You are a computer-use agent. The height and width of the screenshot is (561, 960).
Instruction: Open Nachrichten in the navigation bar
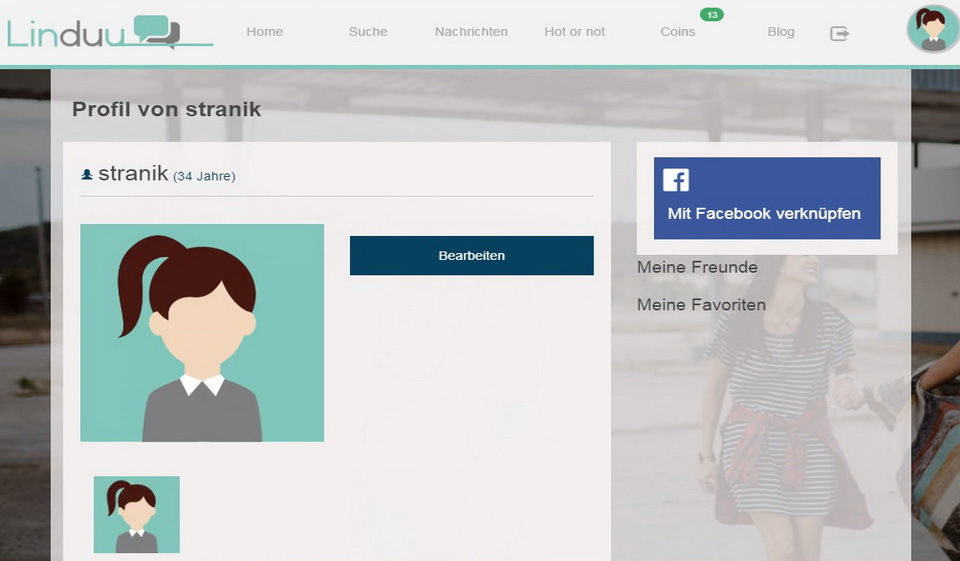coord(471,32)
